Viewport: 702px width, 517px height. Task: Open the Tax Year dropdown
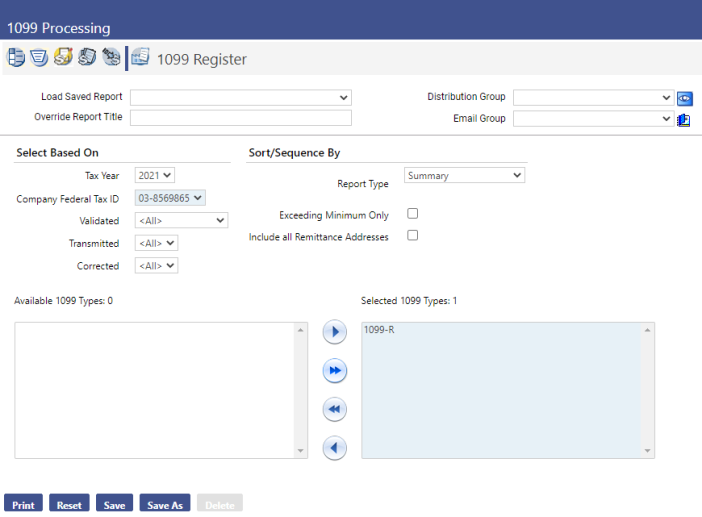pos(155,176)
